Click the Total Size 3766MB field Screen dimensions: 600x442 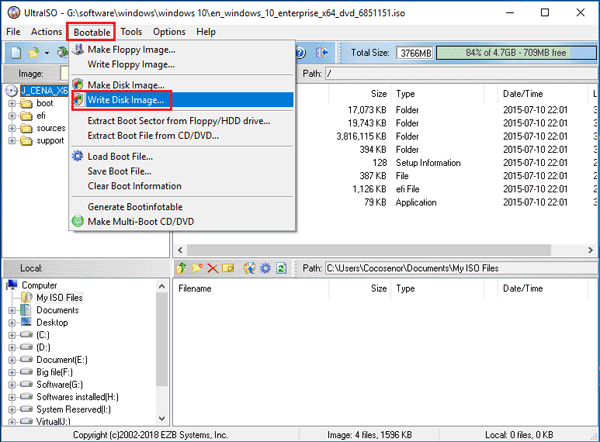point(414,53)
